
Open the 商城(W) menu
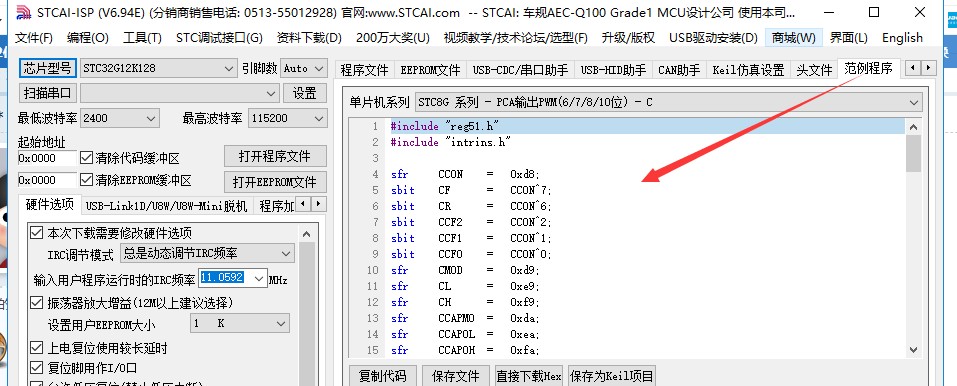click(x=793, y=38)
